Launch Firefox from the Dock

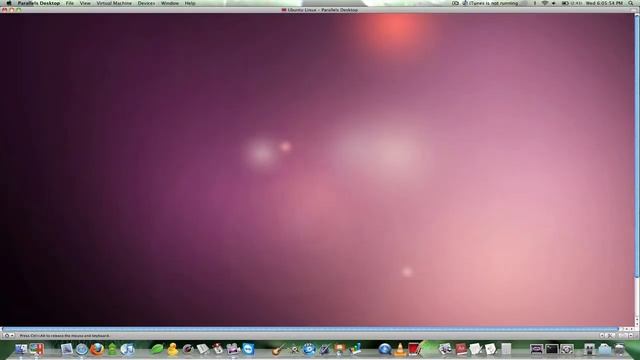[97, 349]
